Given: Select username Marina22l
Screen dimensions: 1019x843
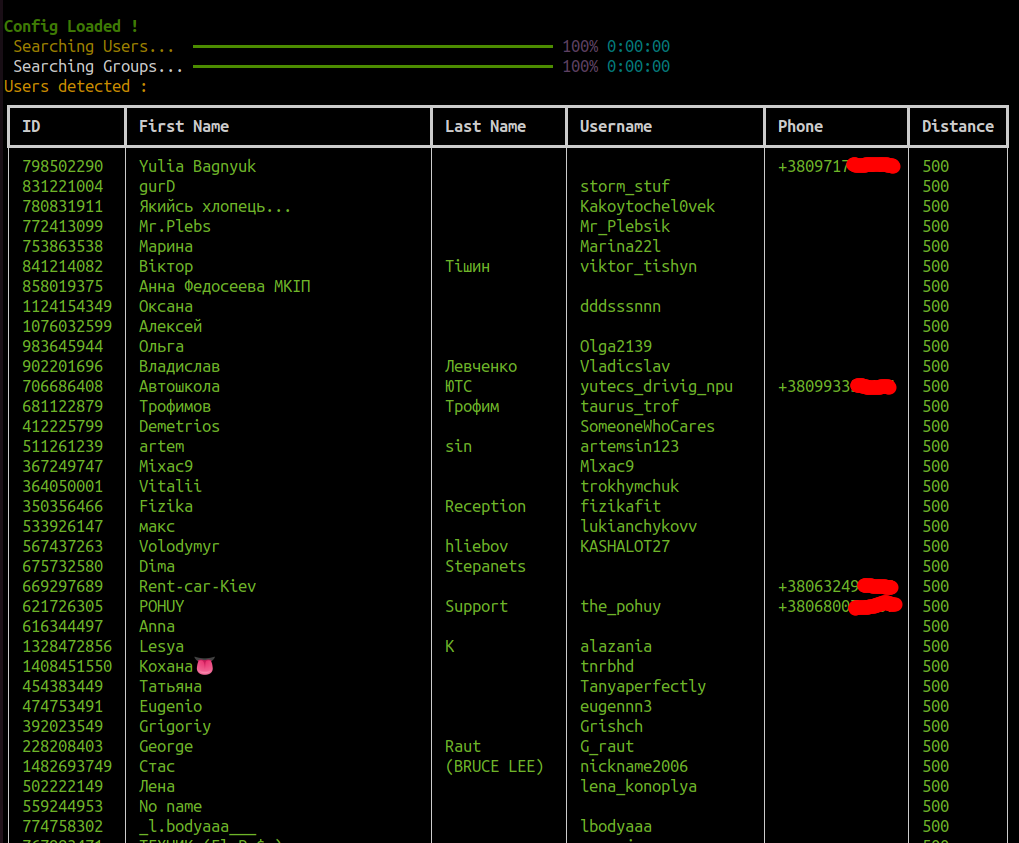Looking at the screenshot, I should (x=620, y=247).
